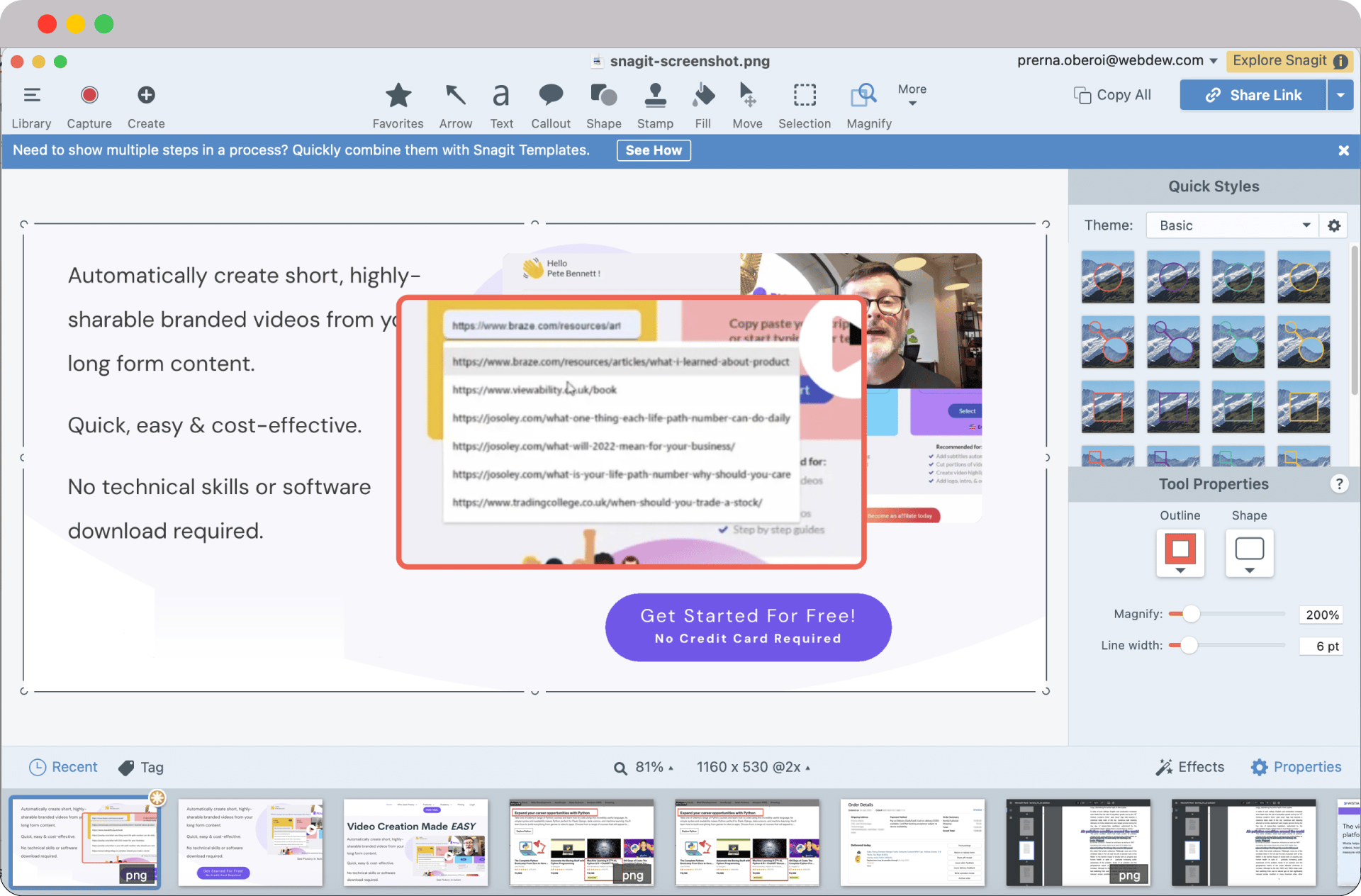
Task: Adjust the Magnify slider handle
Action: click(x=1191, y=614)
